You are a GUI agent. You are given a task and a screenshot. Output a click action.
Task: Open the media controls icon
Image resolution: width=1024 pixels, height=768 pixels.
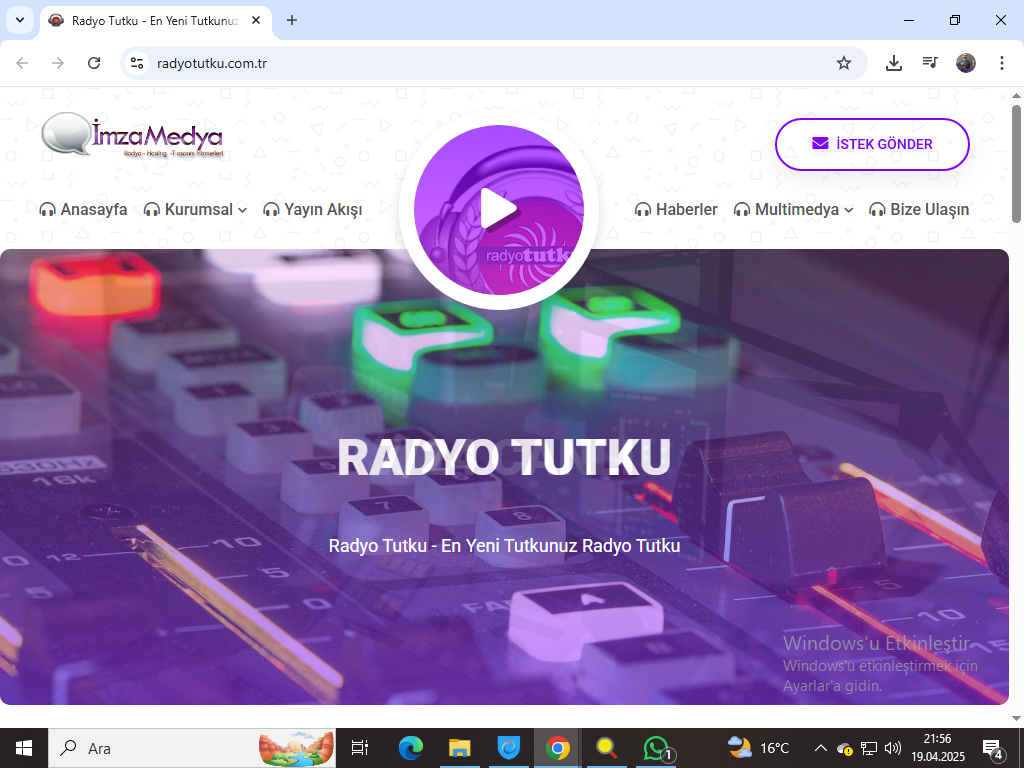click(x=930, y=63)
